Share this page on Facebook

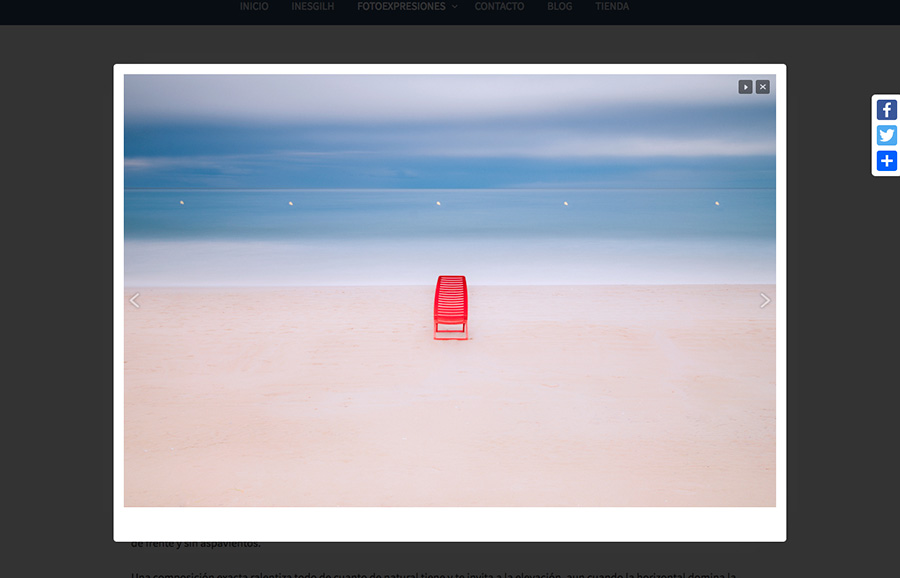pos(886,111)
